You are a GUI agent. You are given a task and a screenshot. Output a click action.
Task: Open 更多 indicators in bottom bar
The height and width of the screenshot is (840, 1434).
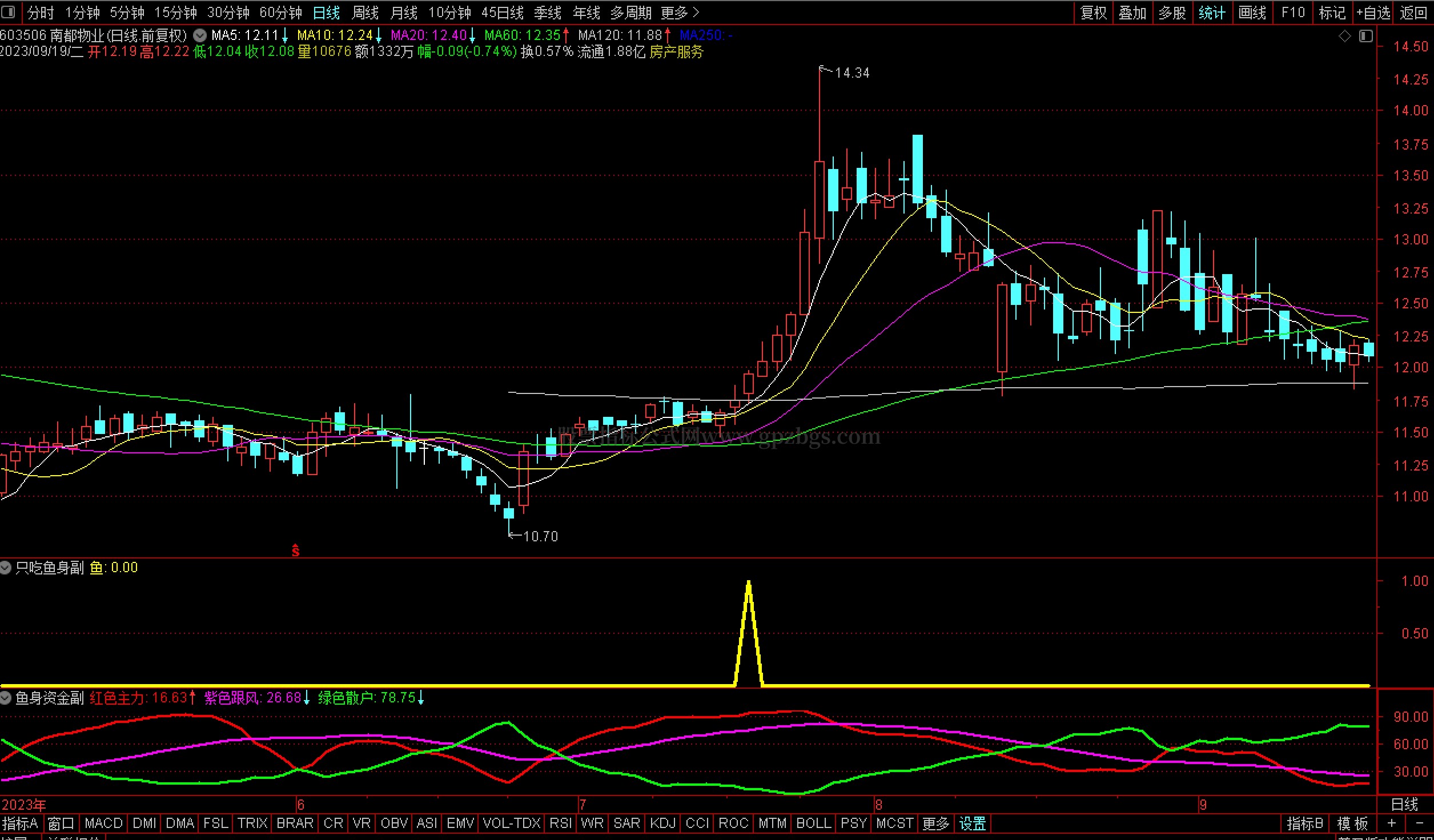coord(935,823)
